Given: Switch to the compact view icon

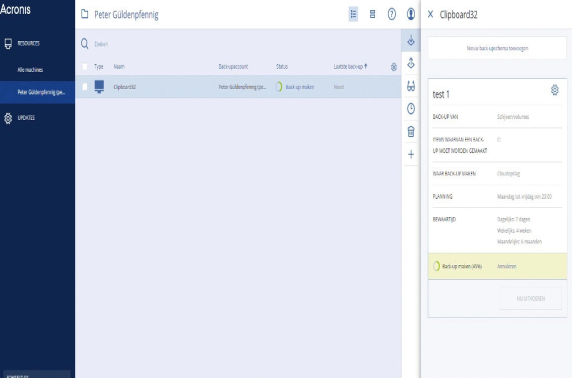Looking at the screenshot, I should [372, 14].
